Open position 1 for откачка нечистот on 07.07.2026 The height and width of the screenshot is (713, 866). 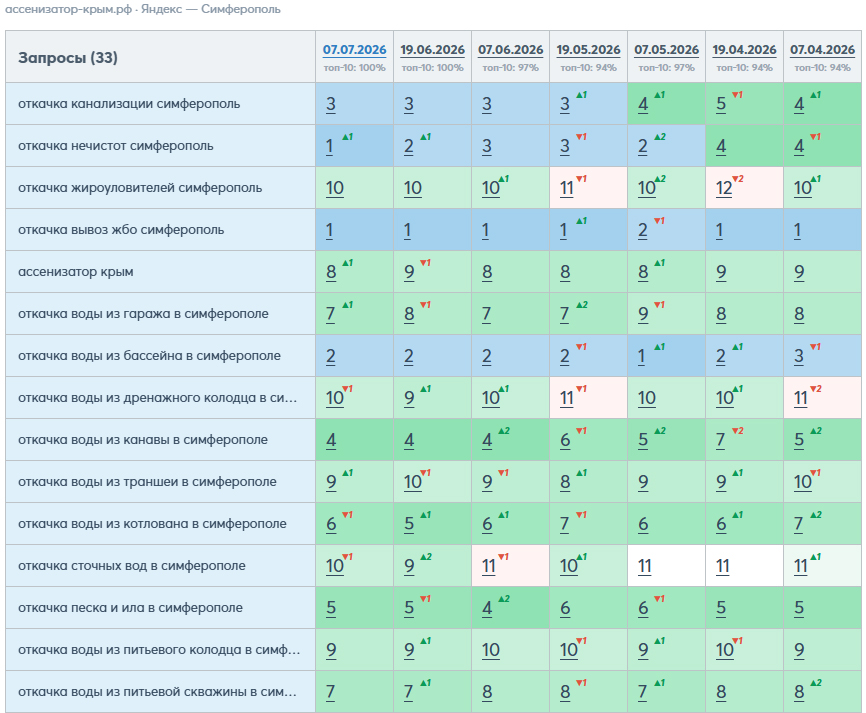[330, 146]
